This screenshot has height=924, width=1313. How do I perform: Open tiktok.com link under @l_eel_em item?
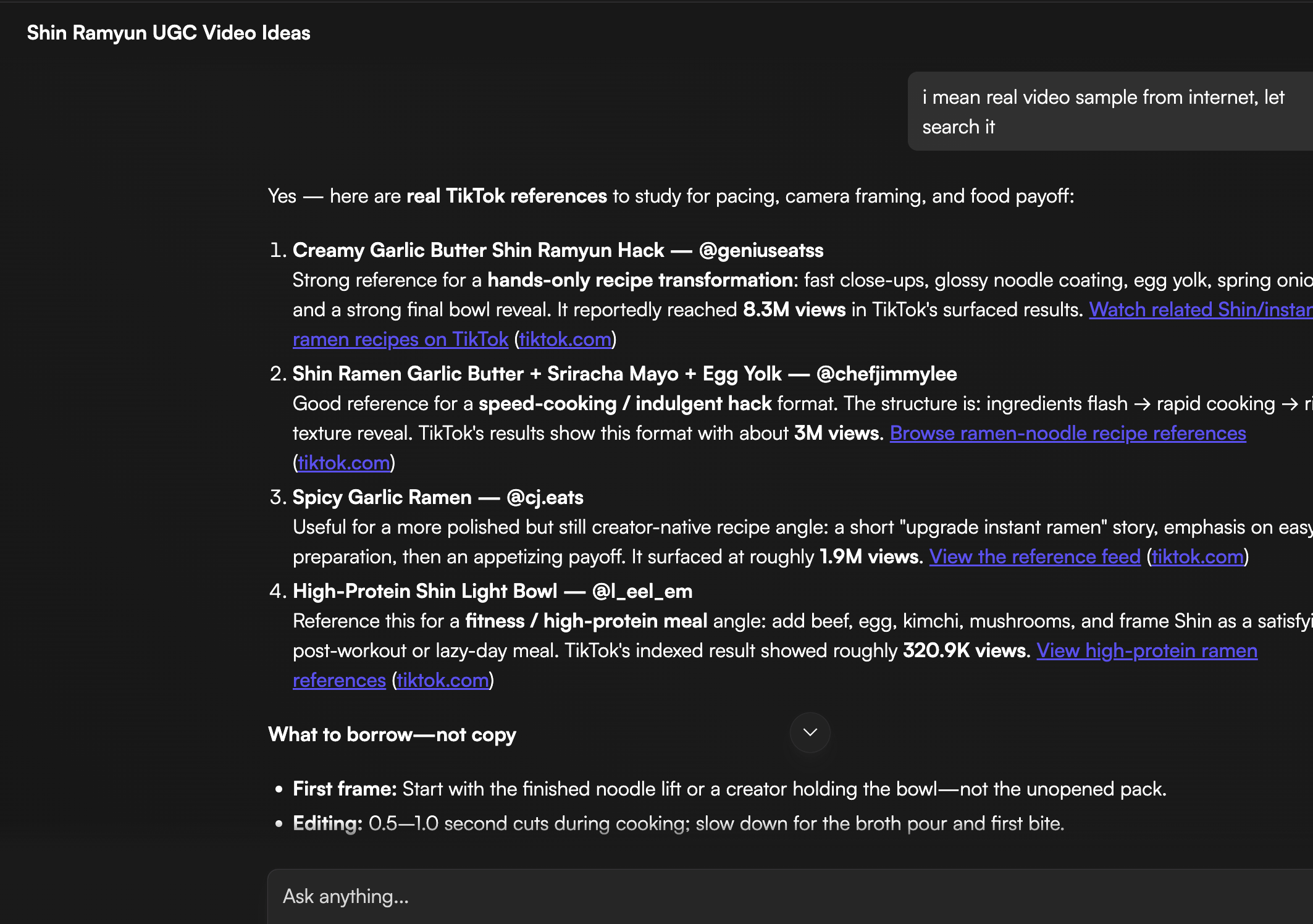click(x=443, y=680)
